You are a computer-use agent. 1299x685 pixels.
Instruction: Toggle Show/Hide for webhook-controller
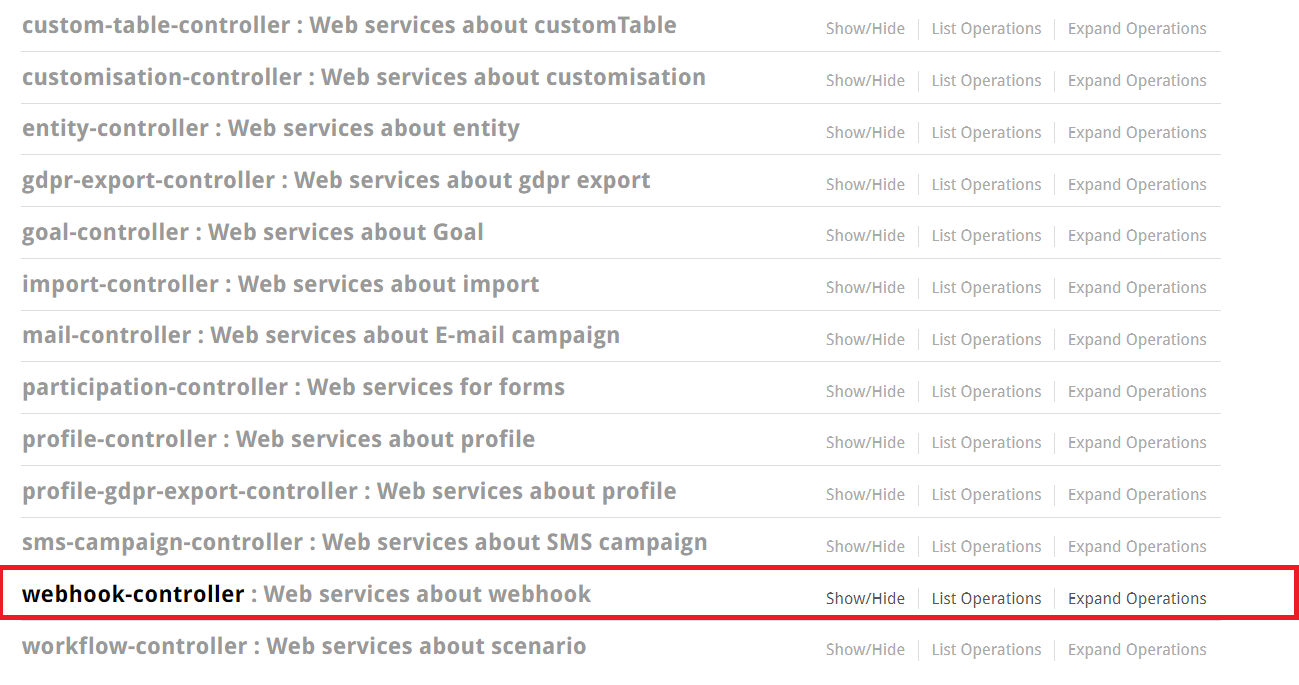coord(865,599)
